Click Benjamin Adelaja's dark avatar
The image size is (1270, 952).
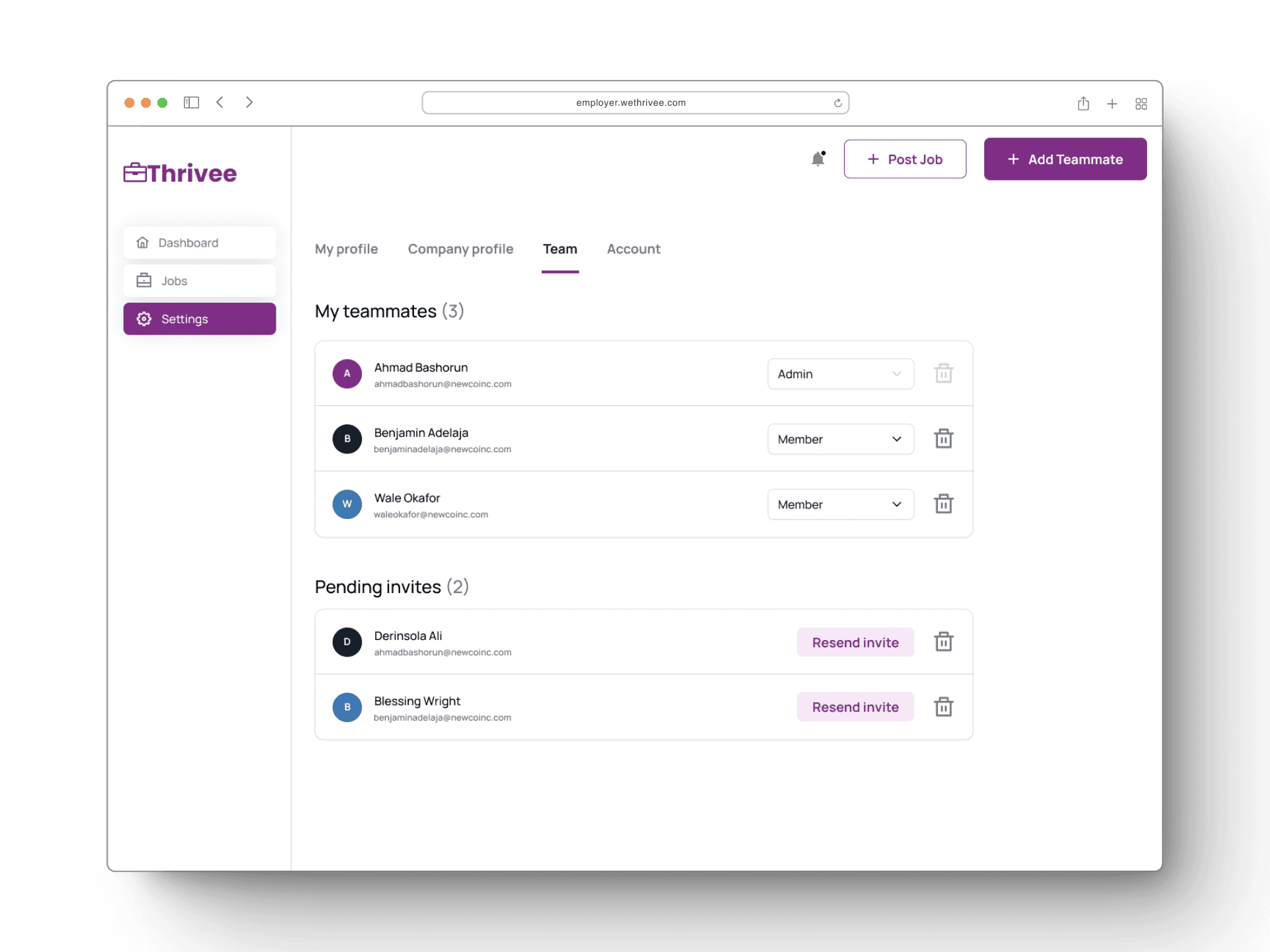[x=347, y=439]
